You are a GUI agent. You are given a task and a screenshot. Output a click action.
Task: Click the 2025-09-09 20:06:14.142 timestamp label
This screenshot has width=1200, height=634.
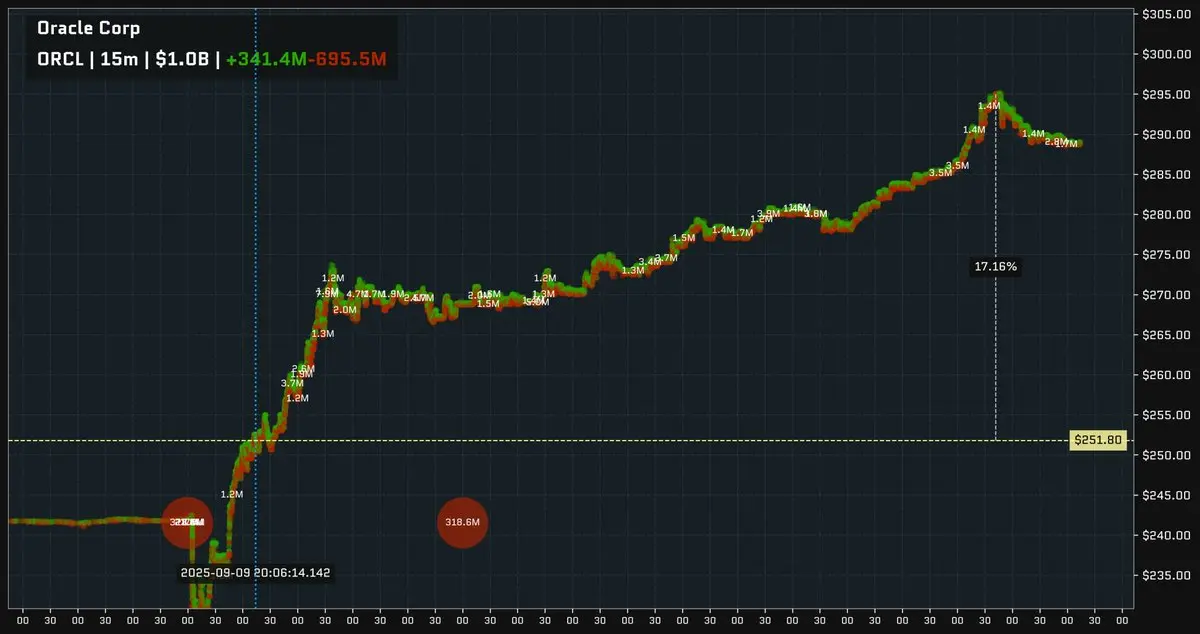(x=255, y=573)
